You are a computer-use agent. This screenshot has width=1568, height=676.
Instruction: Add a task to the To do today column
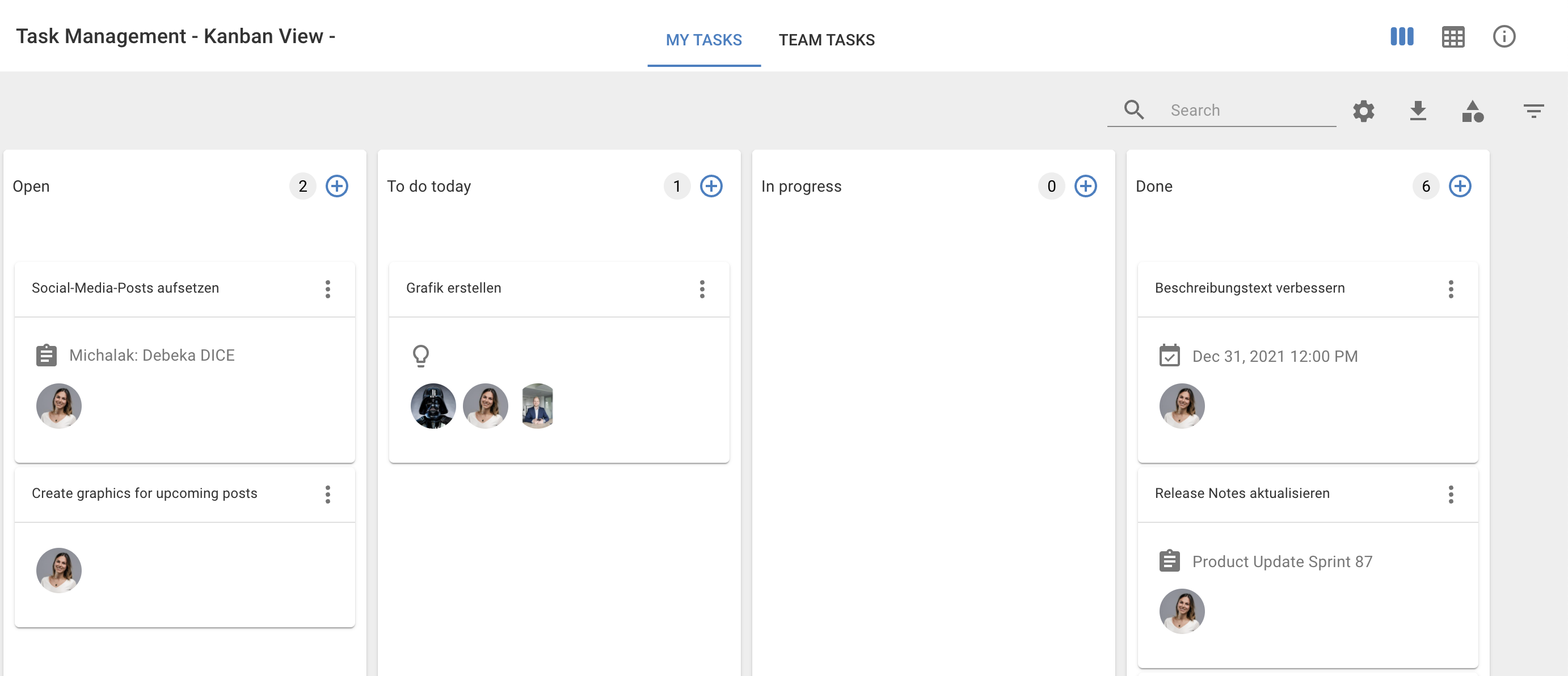coord(711,186)
